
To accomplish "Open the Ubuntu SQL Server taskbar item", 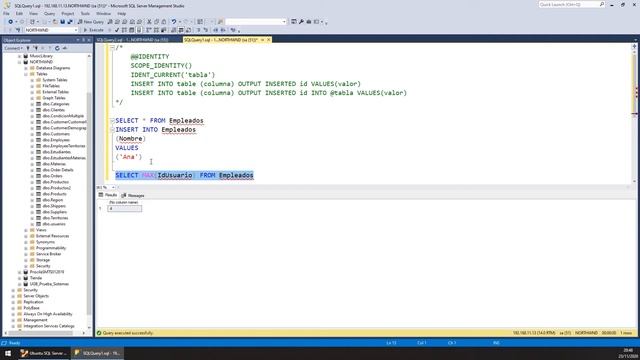I will 44,353.
